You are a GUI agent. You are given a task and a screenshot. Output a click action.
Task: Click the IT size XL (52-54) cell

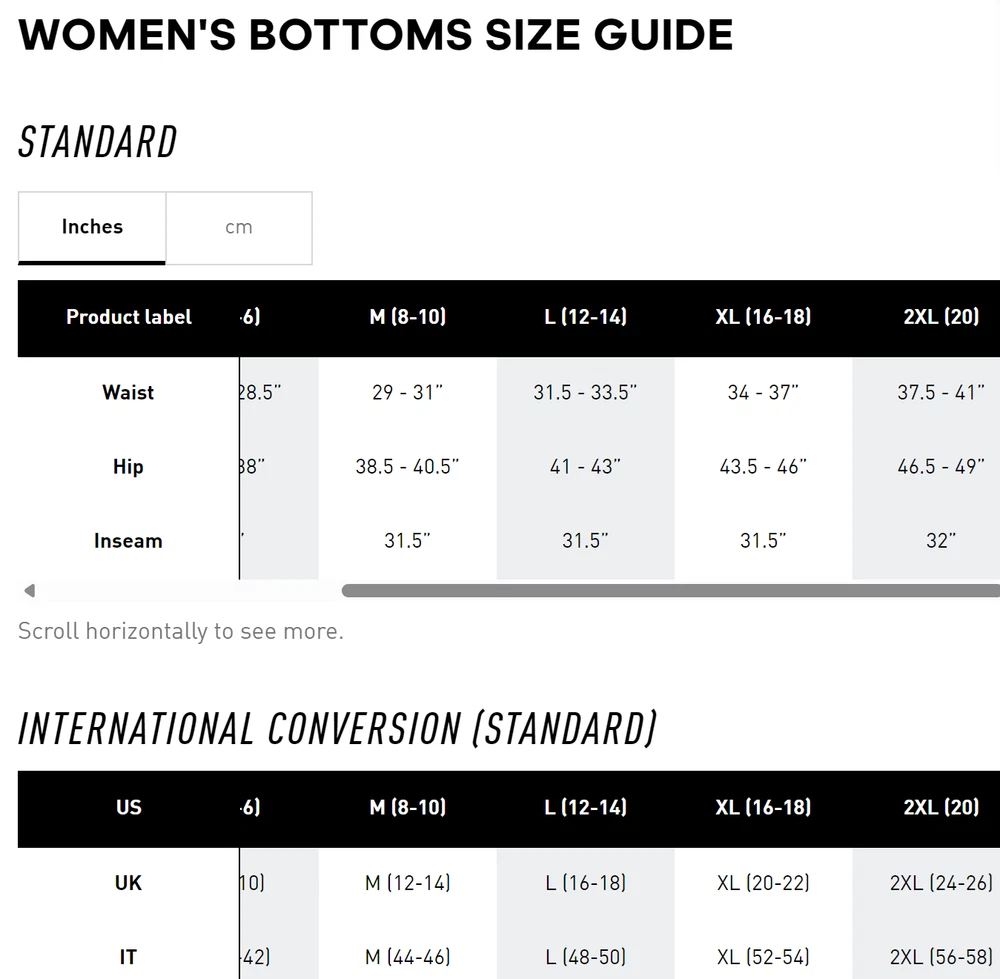coord(763,957)
